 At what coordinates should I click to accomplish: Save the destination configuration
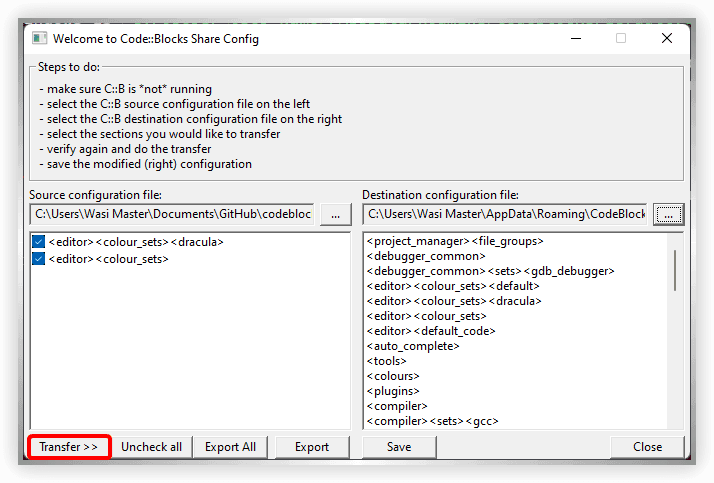point(399,447)
